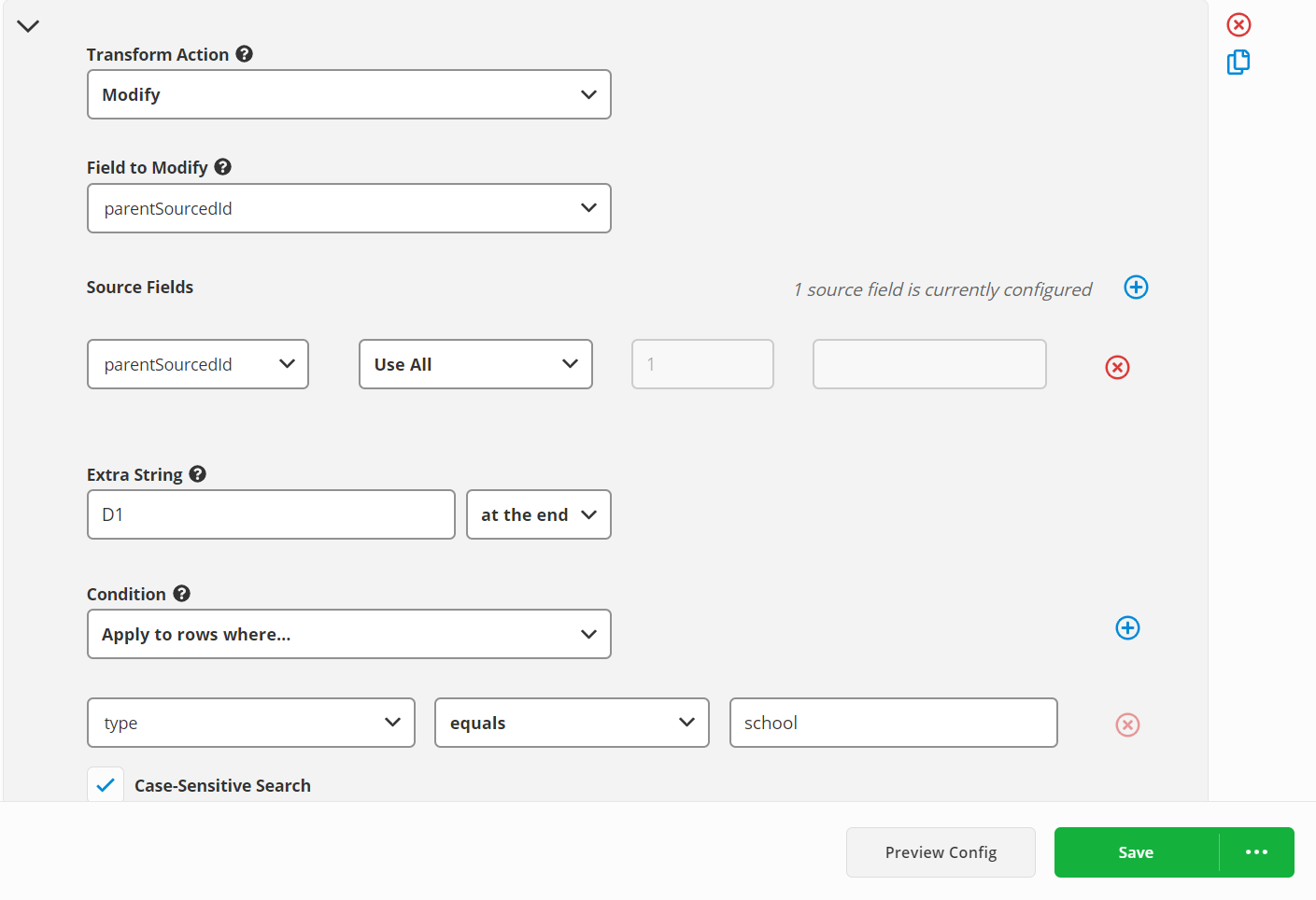Viewport: 1316px width, 900px height.
Task: Collapse this transform section
Action: coord(27,25)
